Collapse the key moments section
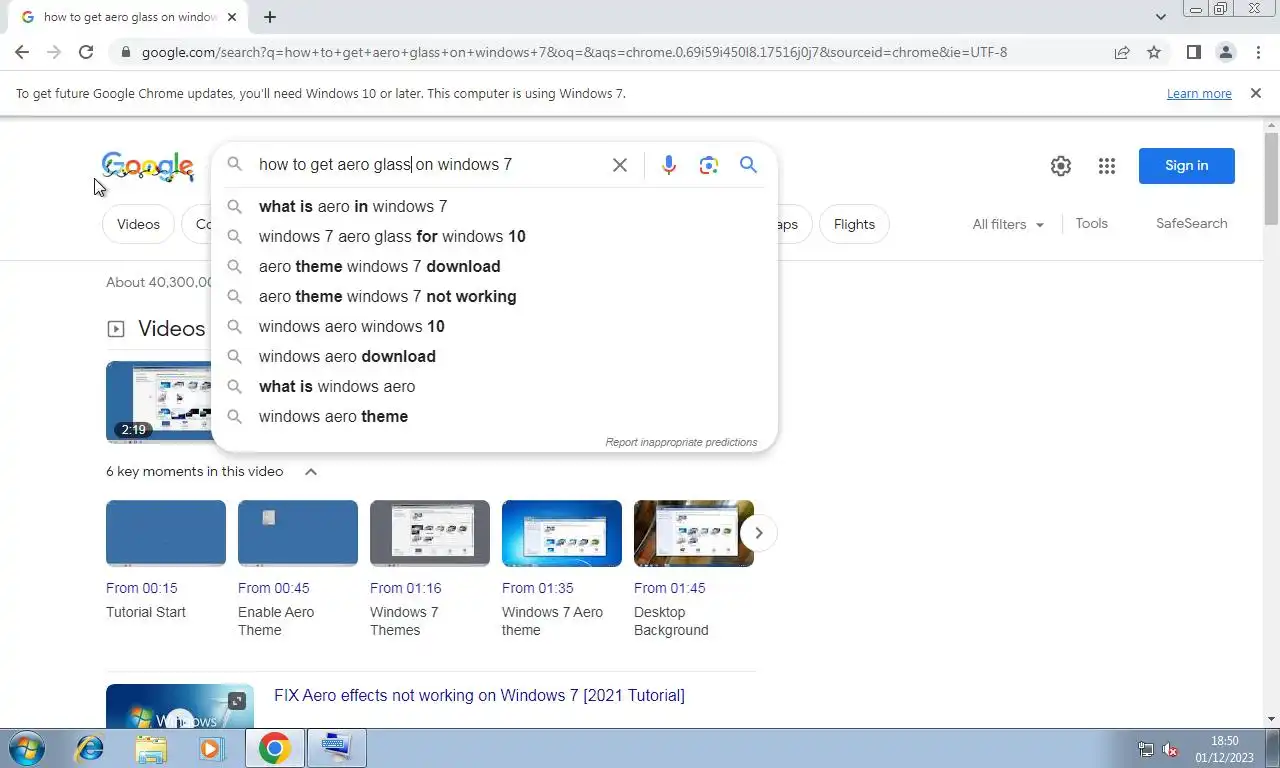Viewport: 1280px width, 768px height. 311,472
